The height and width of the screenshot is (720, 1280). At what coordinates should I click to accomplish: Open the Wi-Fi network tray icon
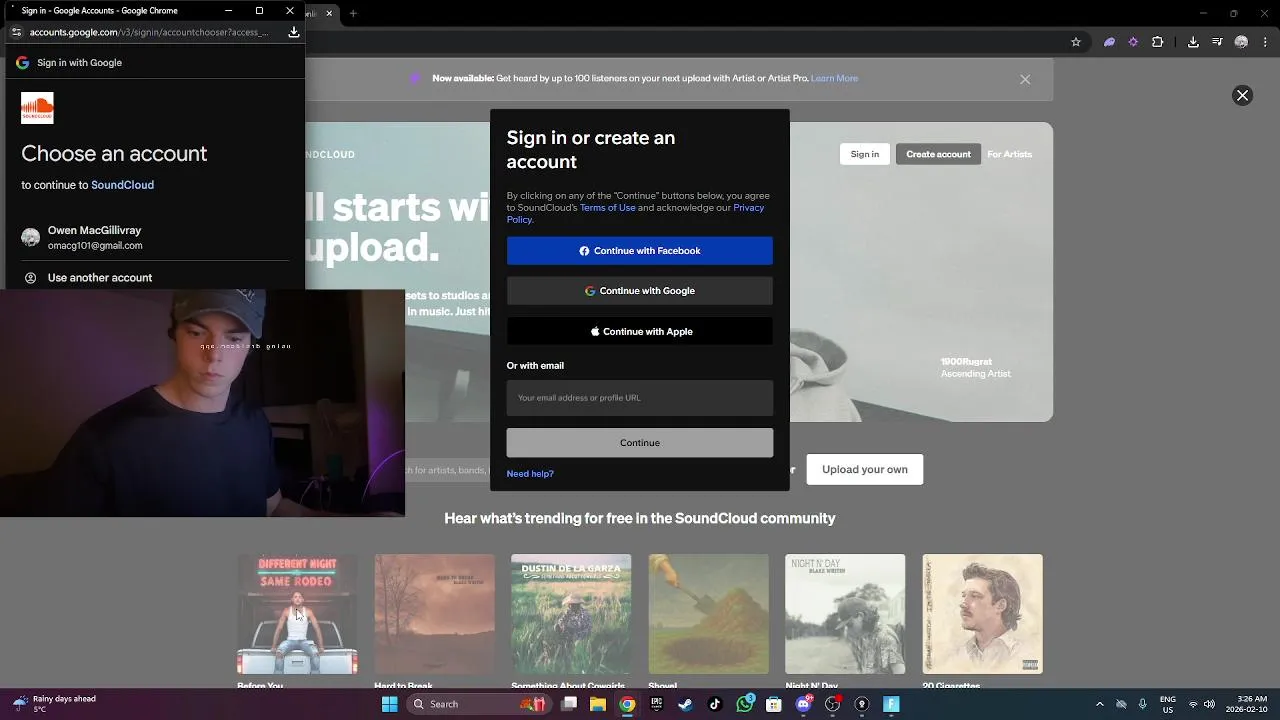click(1192, 704)
